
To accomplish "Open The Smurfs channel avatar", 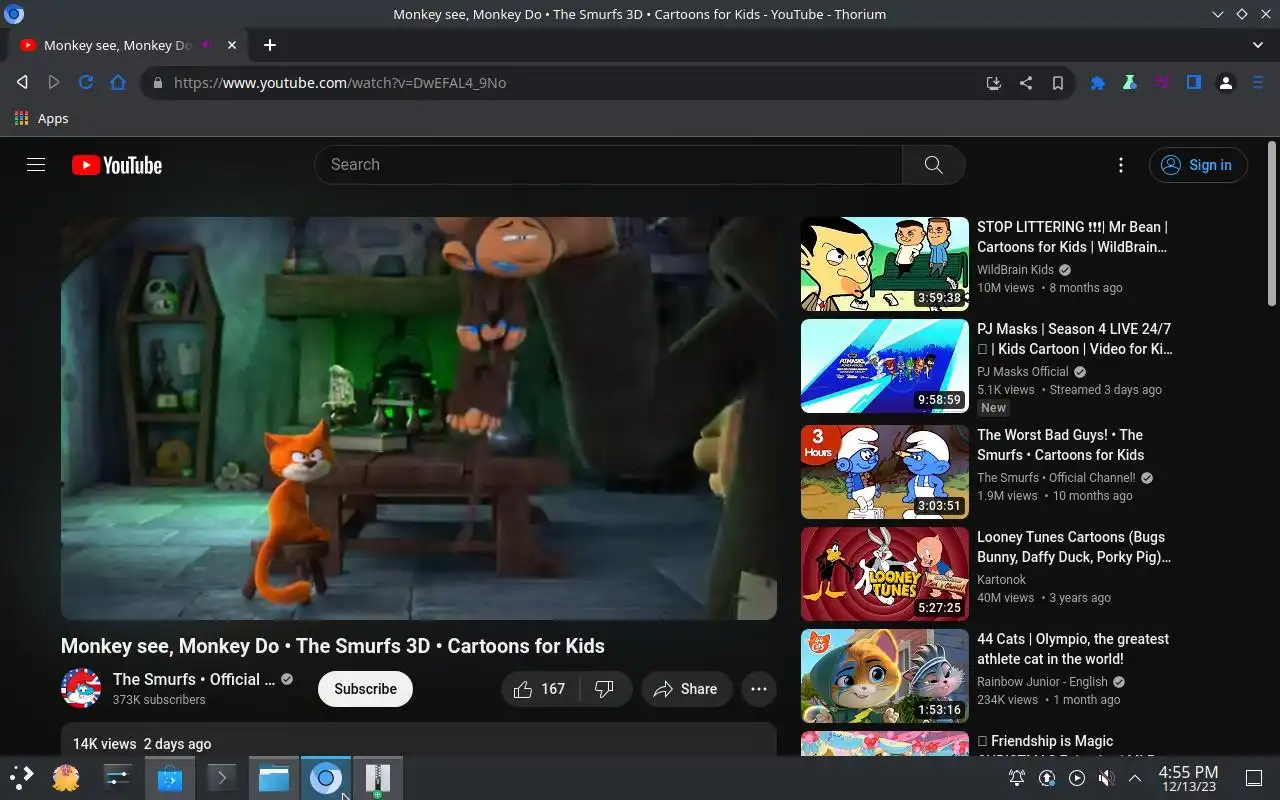I will click(81, 688).
